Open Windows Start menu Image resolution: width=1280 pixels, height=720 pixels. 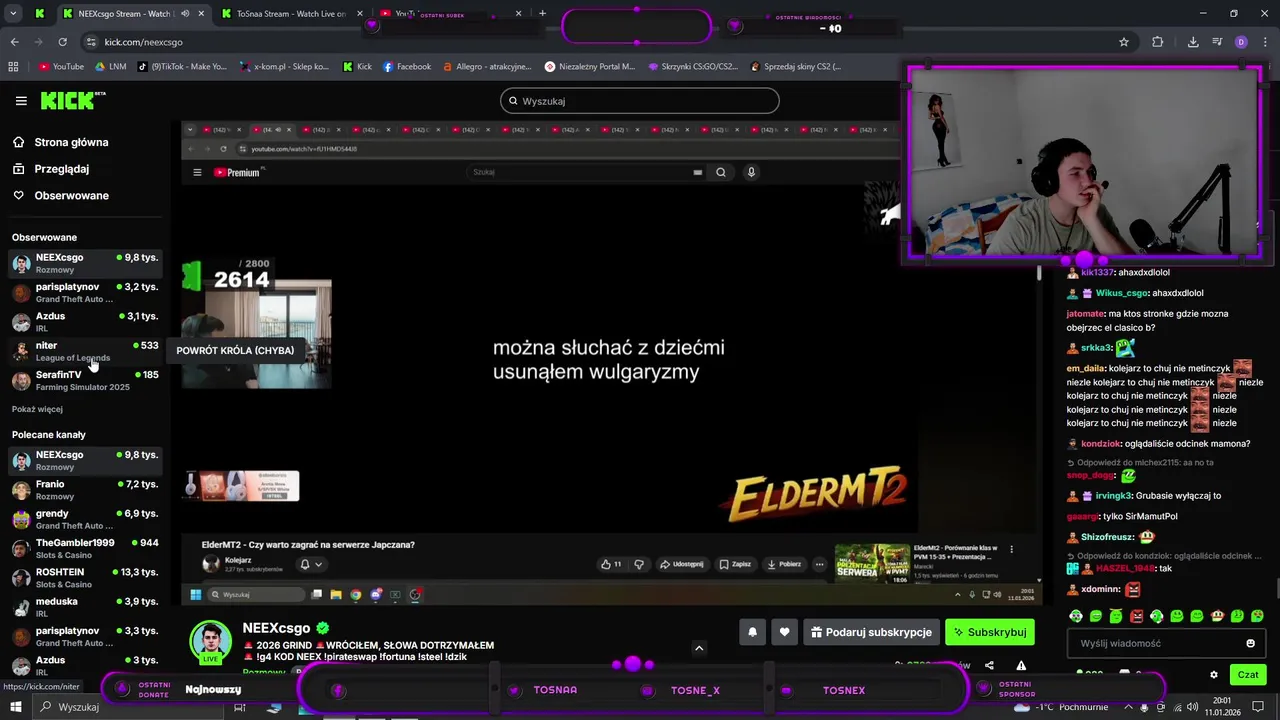click(x=16, y=707)
